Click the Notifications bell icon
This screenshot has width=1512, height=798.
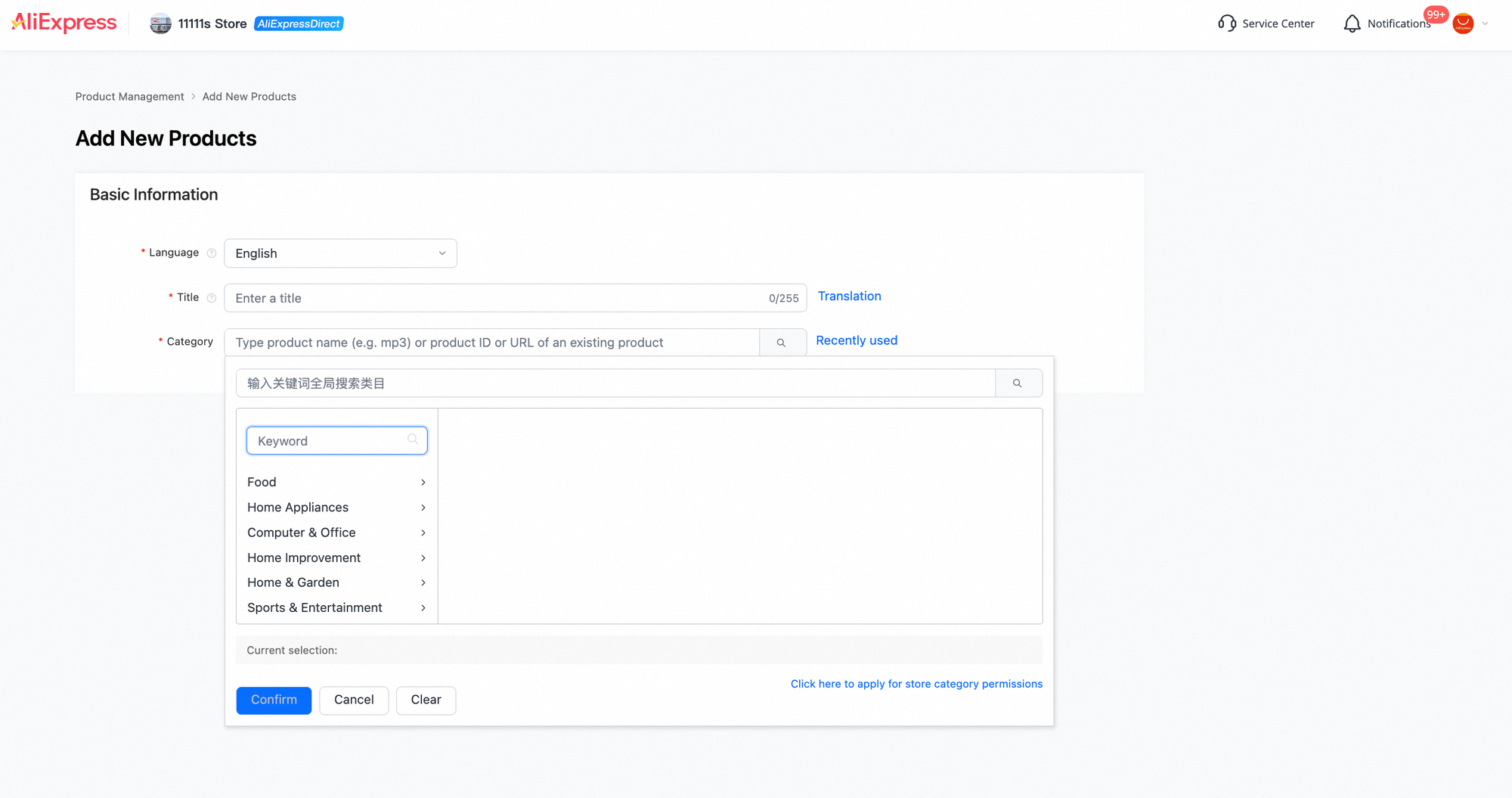(x=1352, y=23)
